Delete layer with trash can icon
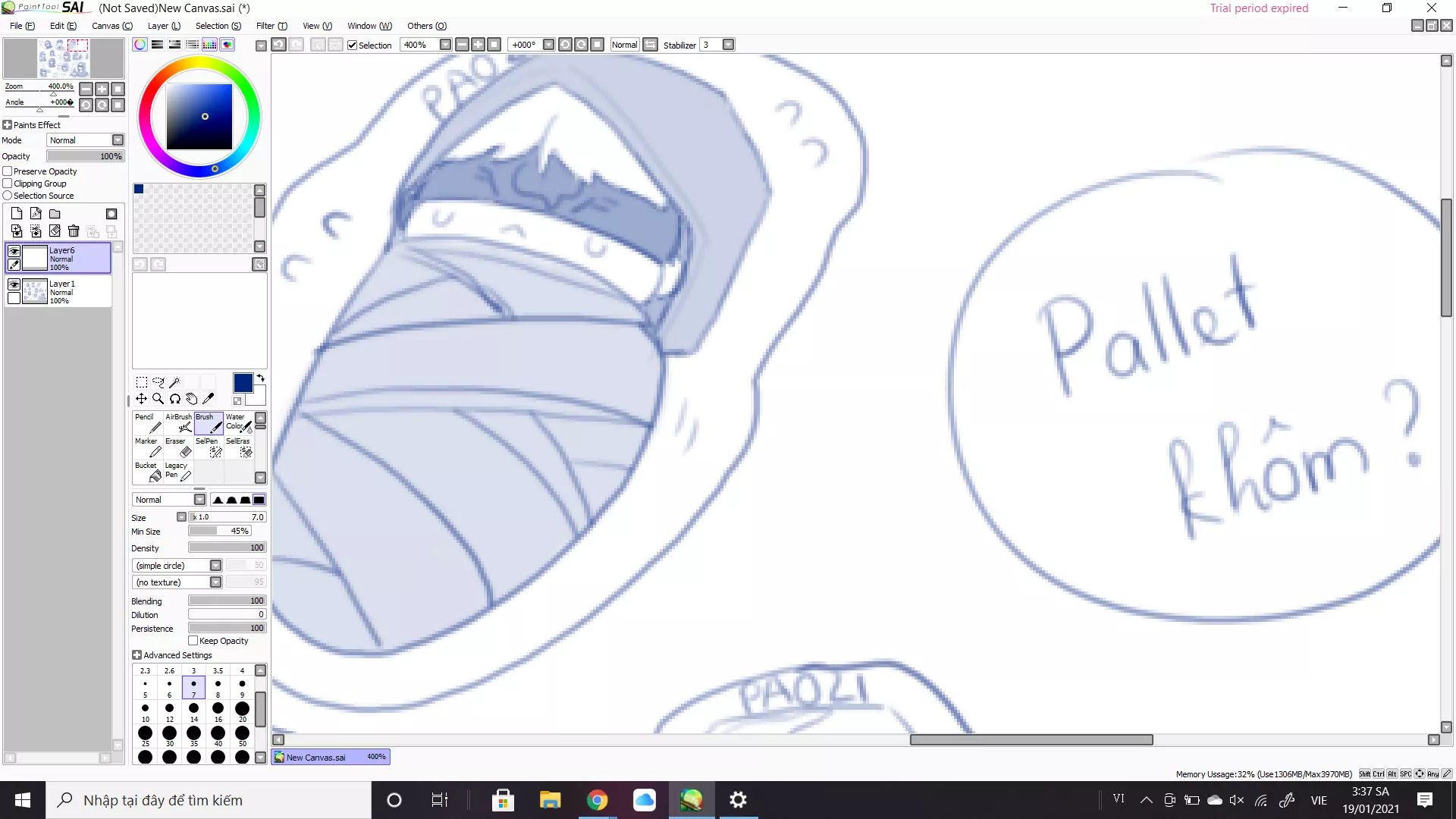This screenshot has width=1456, height=819. click(74, 231)
